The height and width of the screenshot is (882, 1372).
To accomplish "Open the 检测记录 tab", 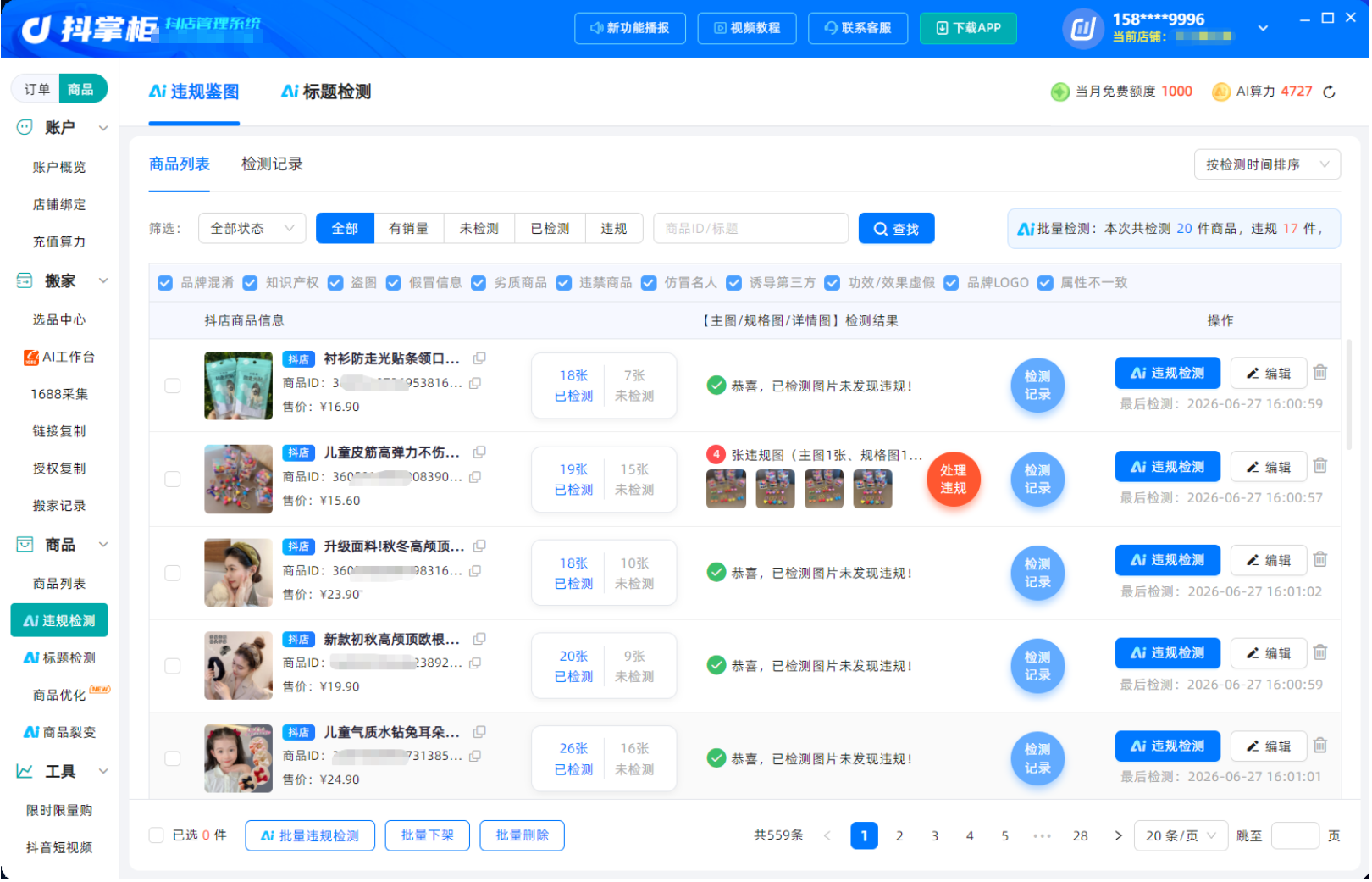I will [x=272, y=164].
